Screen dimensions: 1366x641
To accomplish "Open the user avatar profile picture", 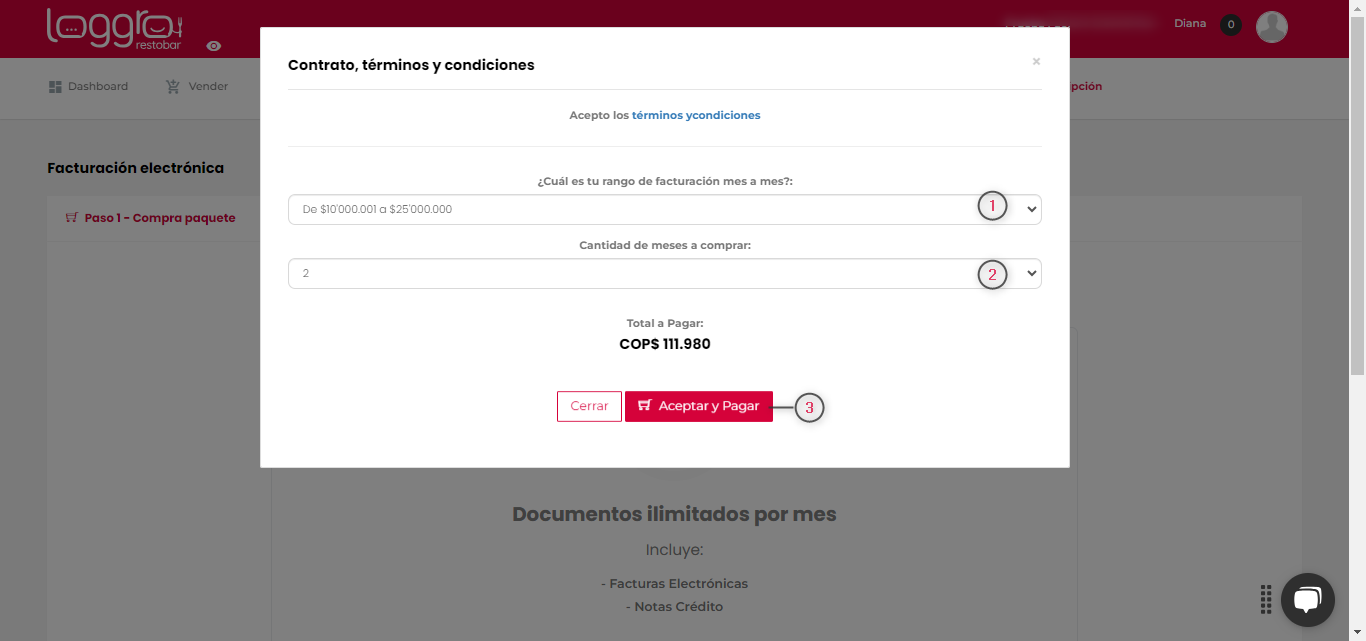I will coord(1271,27).
